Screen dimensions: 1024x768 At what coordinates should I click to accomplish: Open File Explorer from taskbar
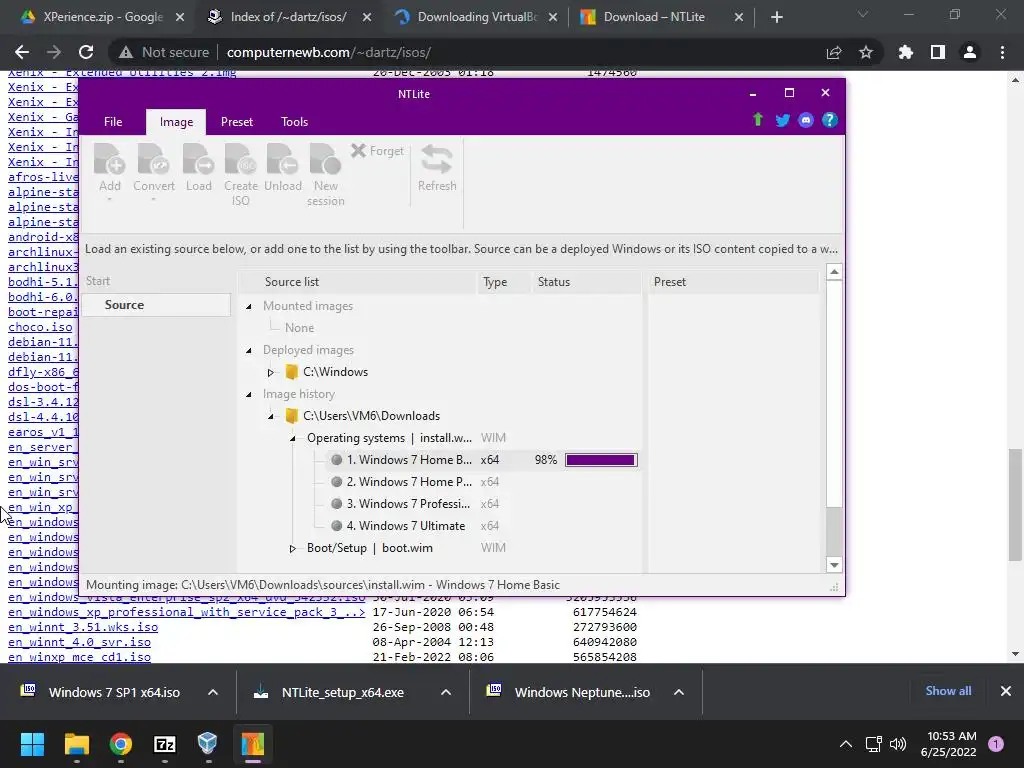coord(76,744)
